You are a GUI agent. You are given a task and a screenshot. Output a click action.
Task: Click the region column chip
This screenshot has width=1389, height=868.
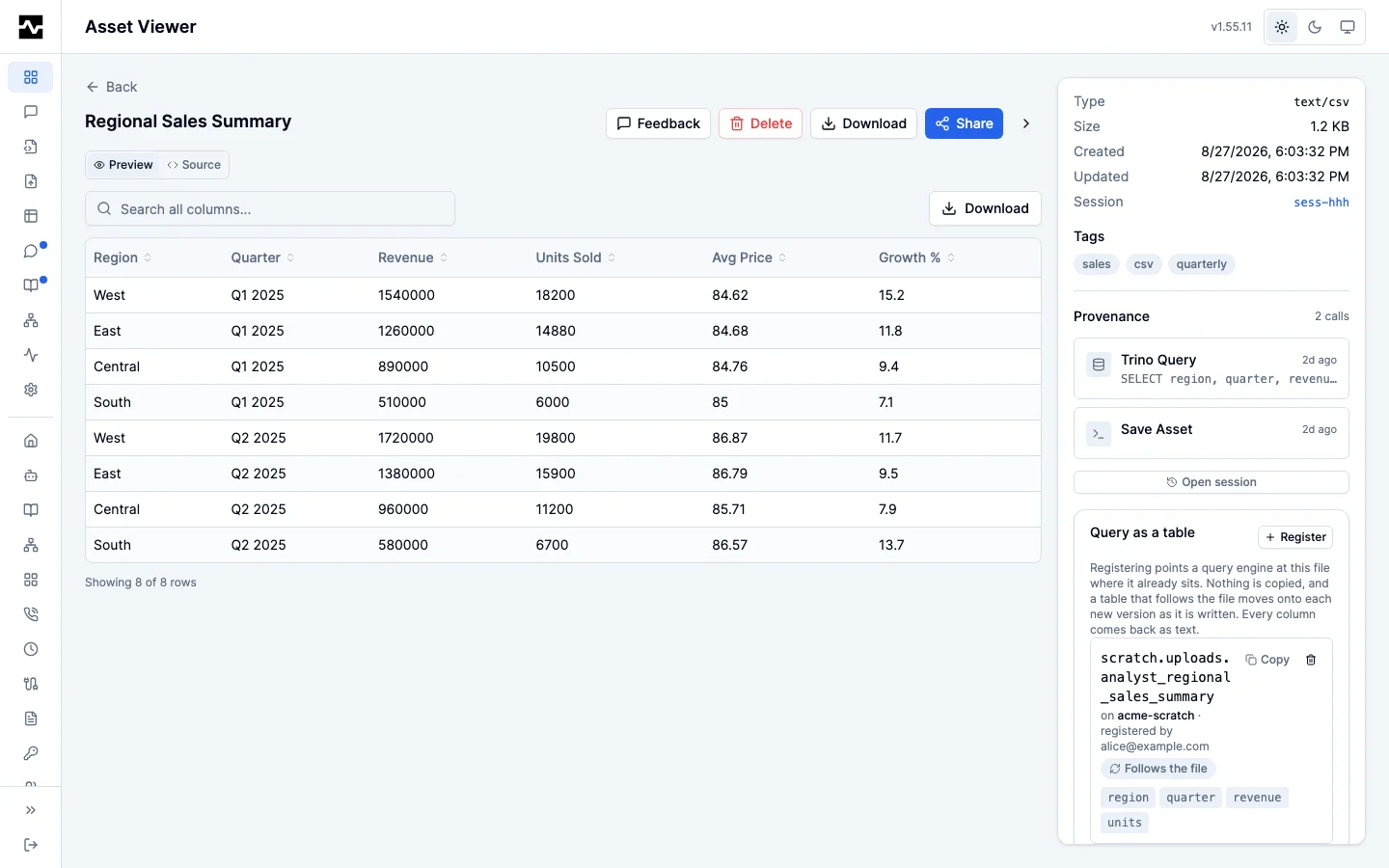(1129, 798)
